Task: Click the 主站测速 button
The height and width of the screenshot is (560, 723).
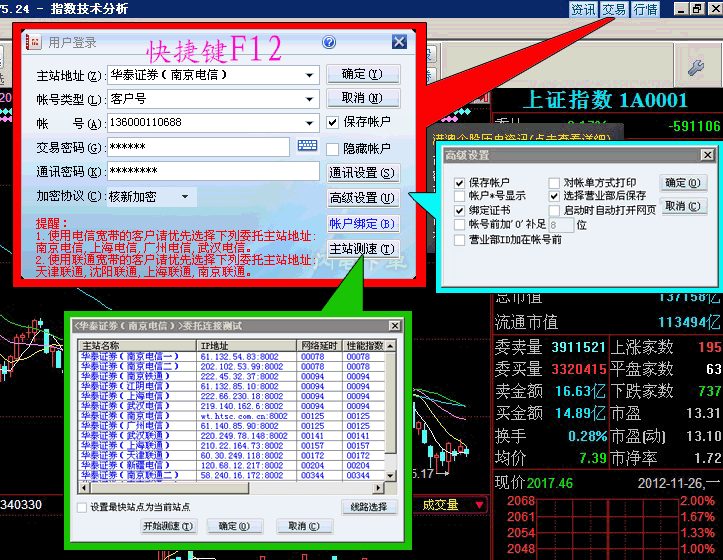Action: 362,249
